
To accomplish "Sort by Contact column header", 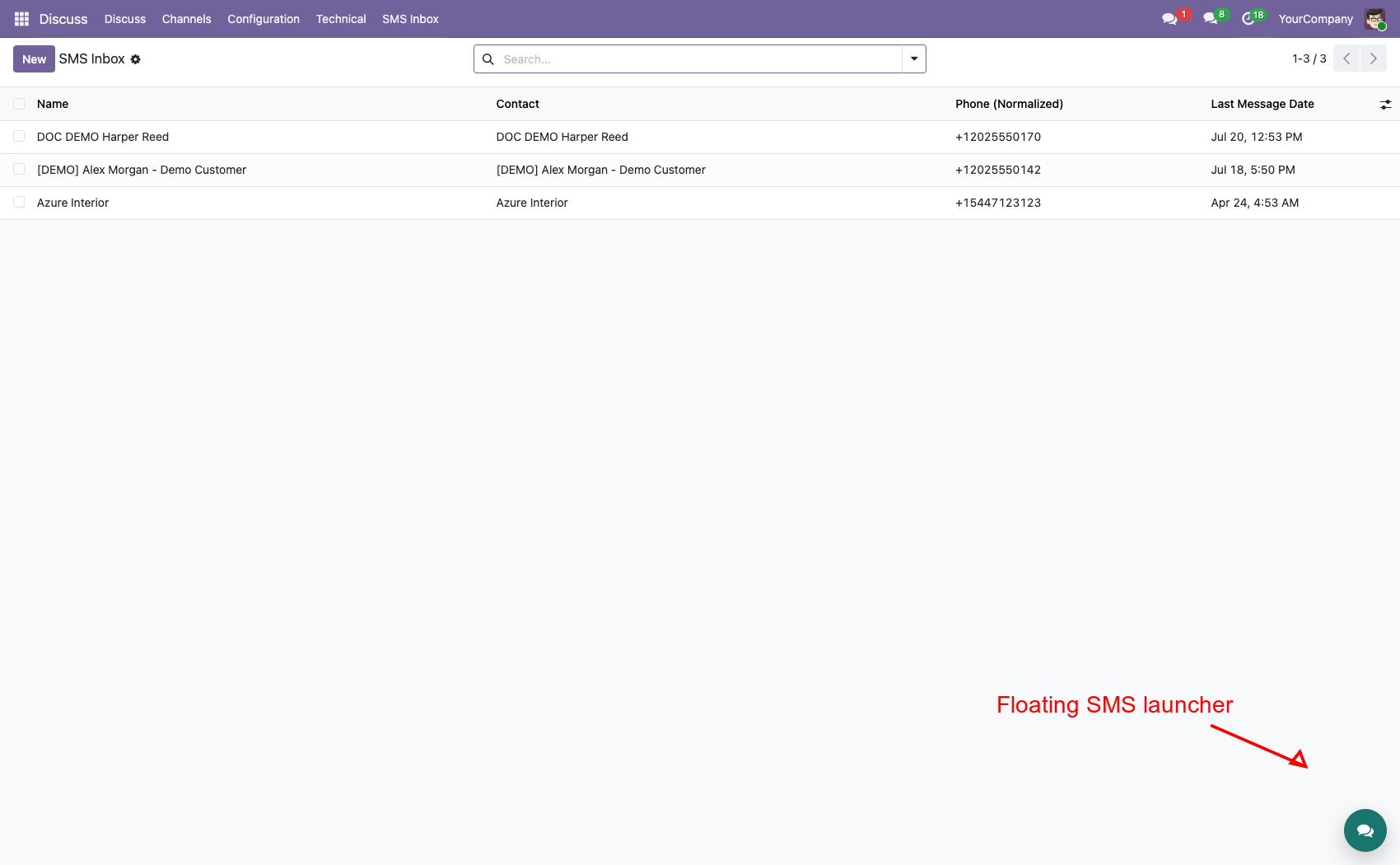I will (517, 104).
